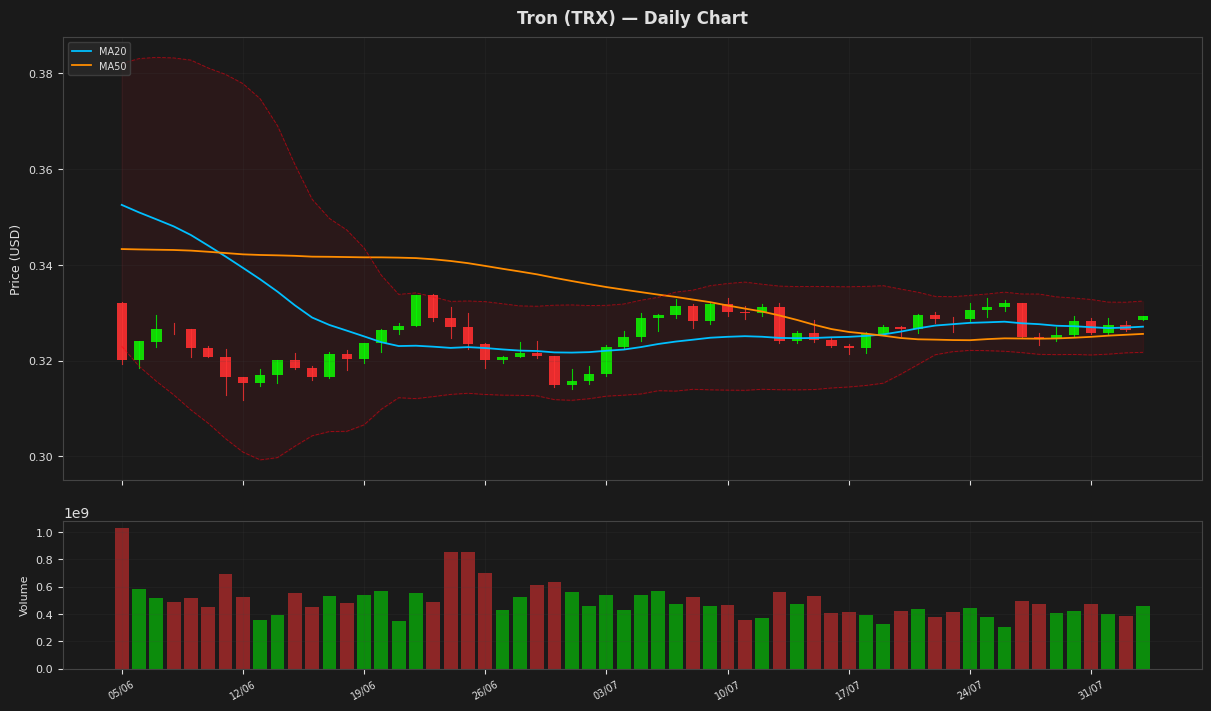Click the Price (USD) axis label
The image size is (1211, 711).
point(15,259)
